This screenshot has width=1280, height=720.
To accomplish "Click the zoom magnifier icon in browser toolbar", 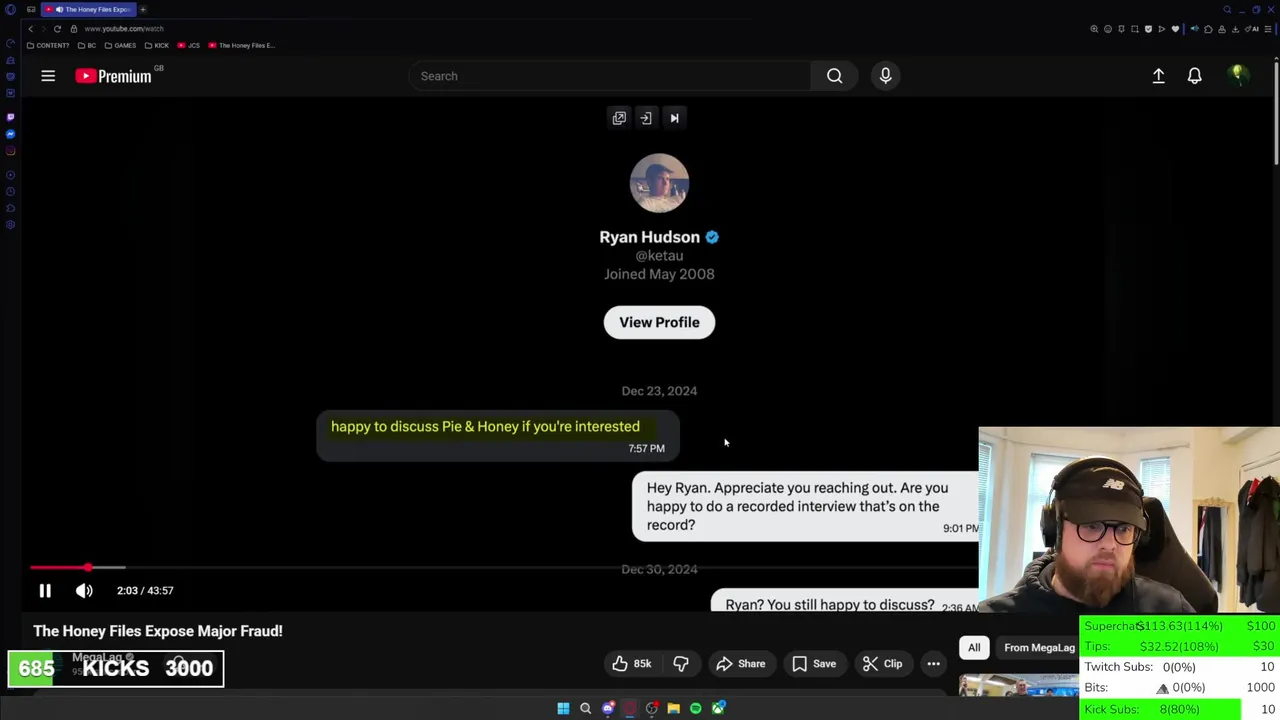I will tap(1094, 29).
